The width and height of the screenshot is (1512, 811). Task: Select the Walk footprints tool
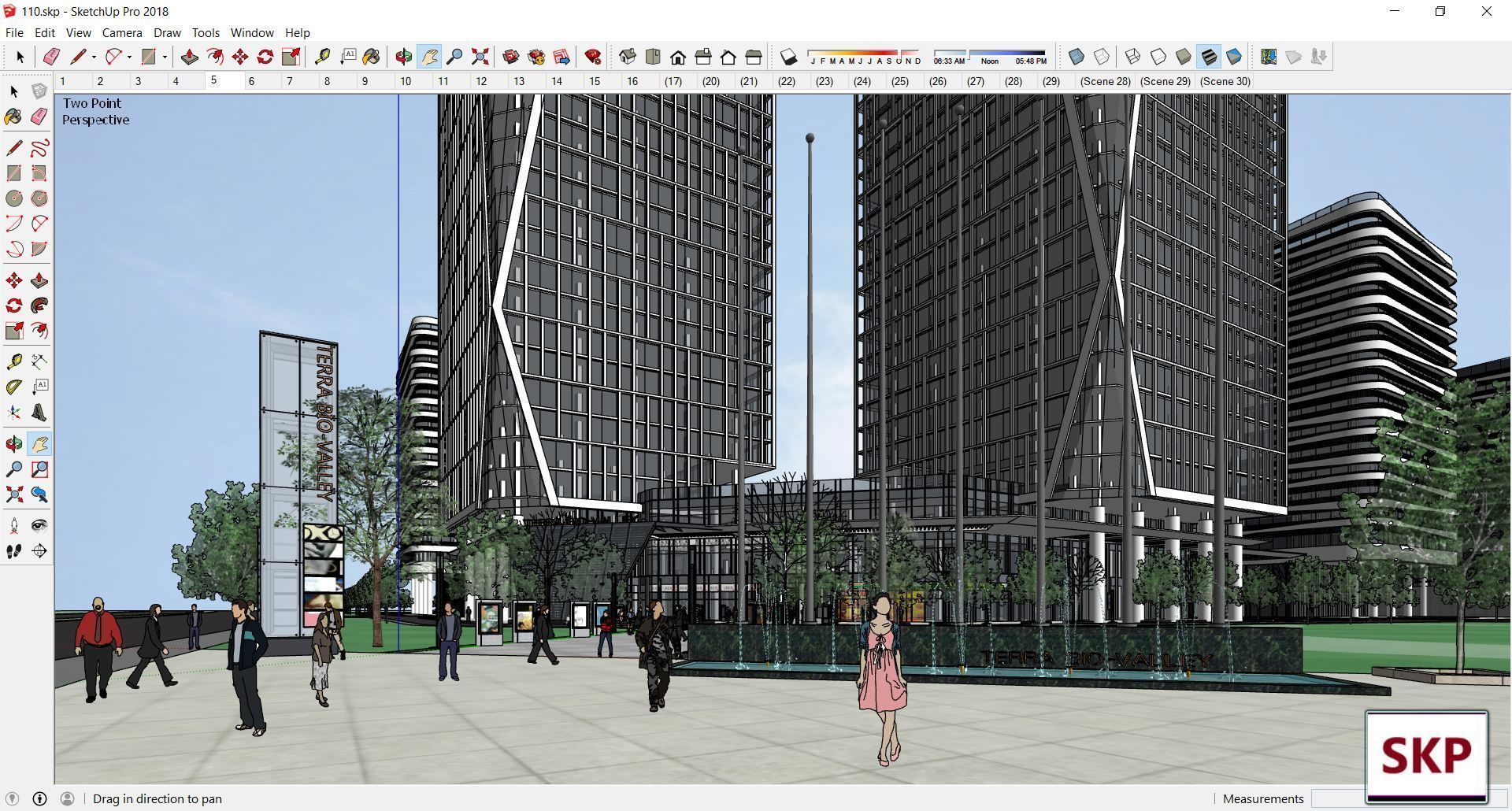(x=14, y=551)
